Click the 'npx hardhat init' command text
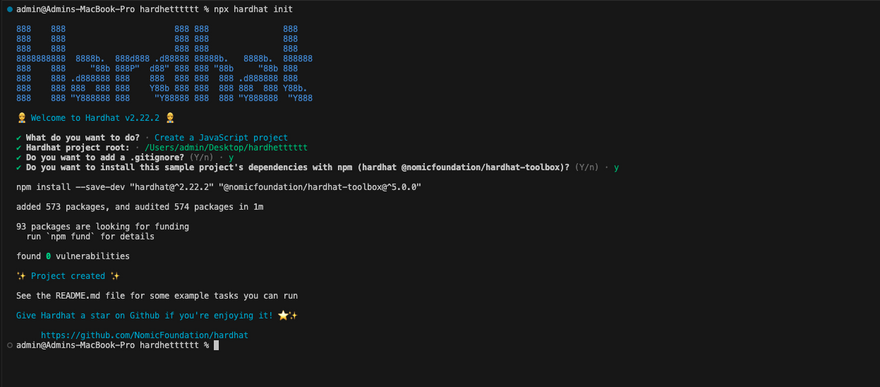The height and width of the screenshot is (387, 880). click(253, 10)
